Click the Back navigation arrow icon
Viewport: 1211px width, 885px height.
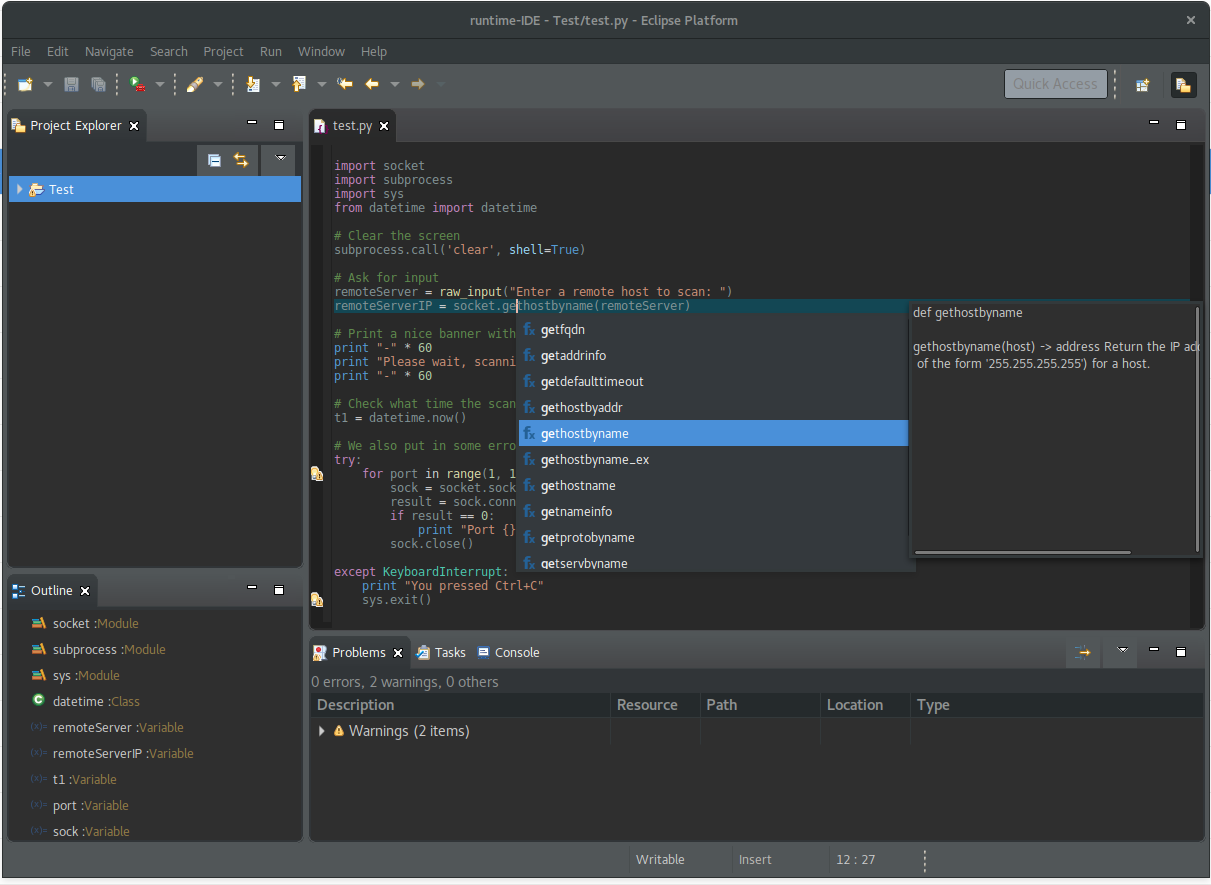click(x=372, y=85)
